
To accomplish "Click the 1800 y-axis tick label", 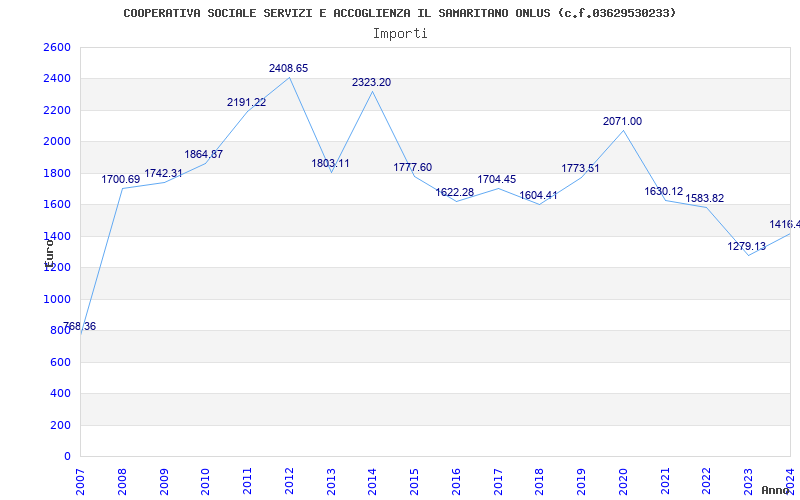I will [x=57, y=173].
